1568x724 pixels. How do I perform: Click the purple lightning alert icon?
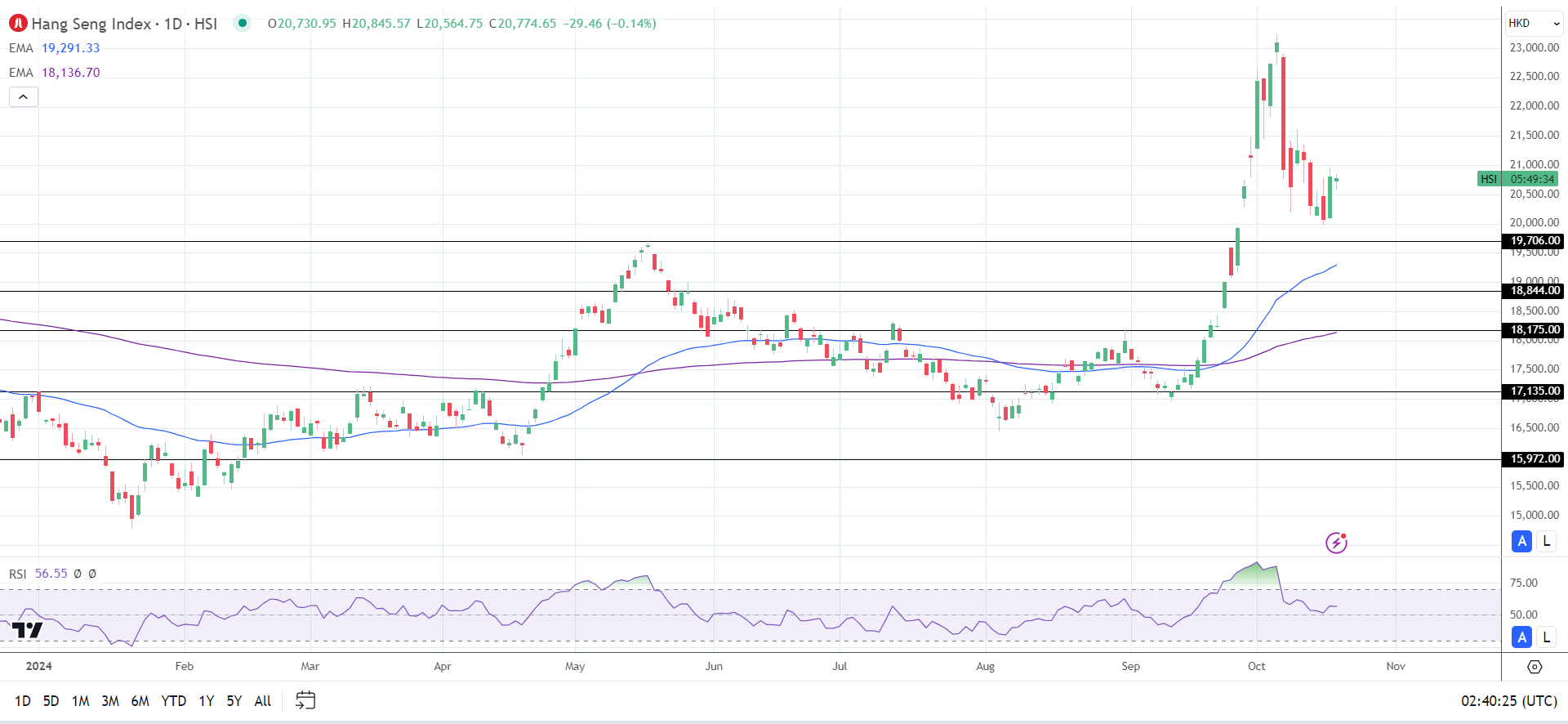click(1336, 543)
